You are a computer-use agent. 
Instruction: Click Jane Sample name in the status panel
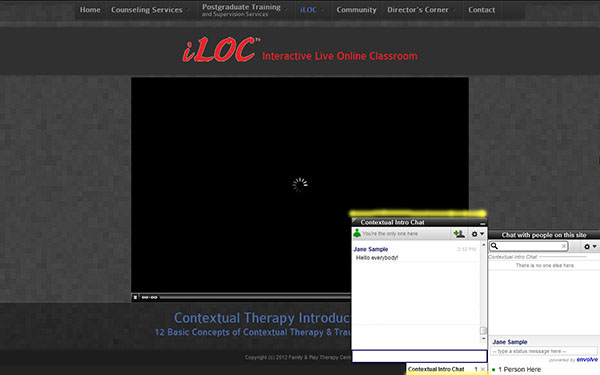coord(510,342)
